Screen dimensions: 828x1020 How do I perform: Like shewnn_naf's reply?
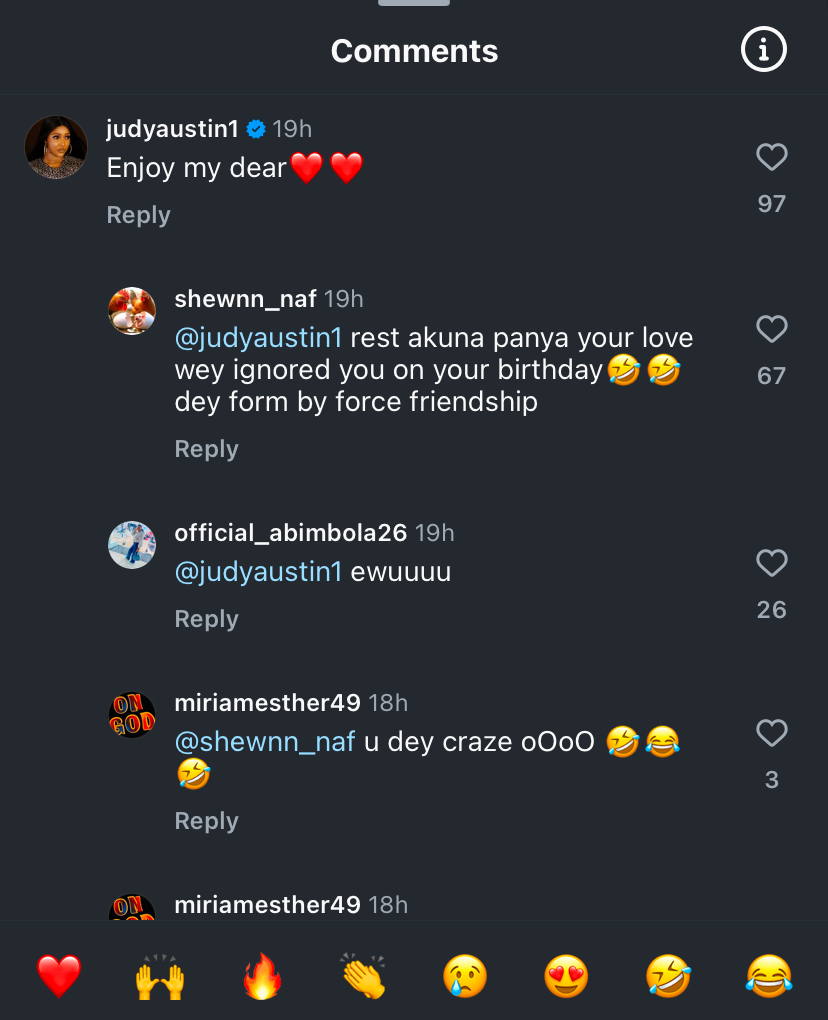point(771,329)
